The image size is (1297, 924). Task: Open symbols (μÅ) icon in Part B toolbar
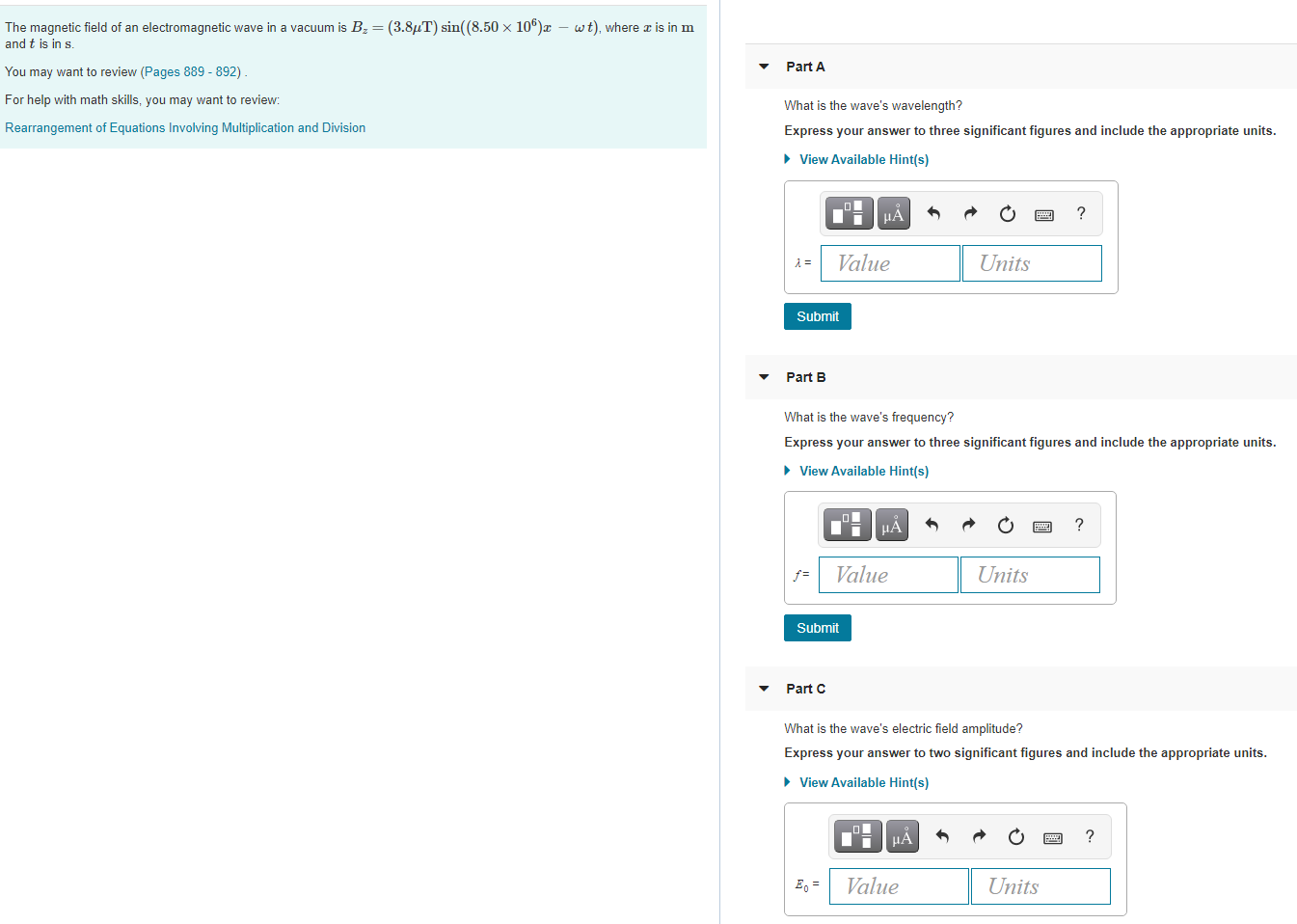point(892,525)
